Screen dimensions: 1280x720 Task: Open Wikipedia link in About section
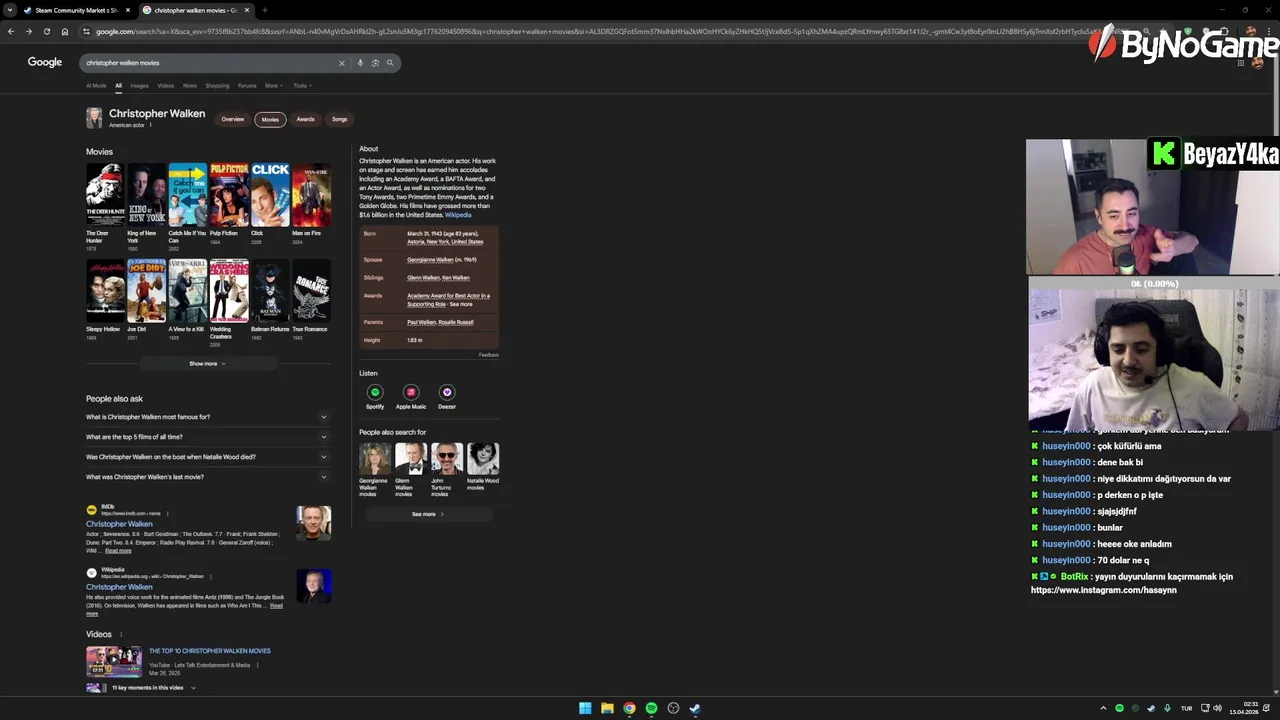(458, 215)
